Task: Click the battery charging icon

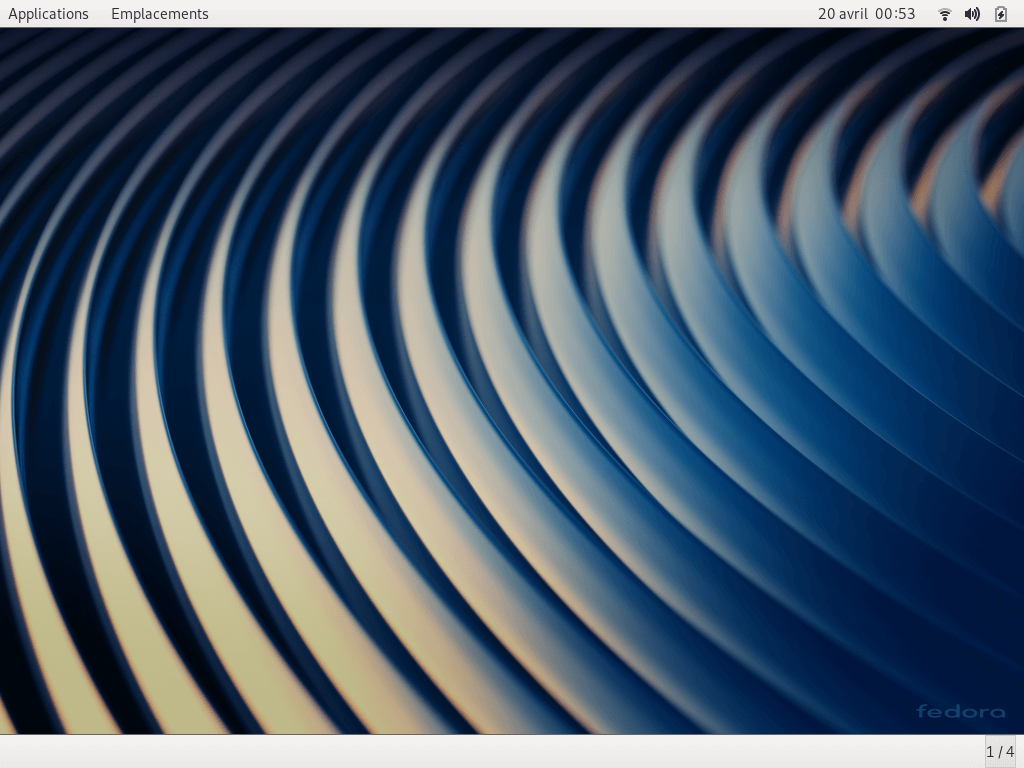Action: [x=1000, y=14]
